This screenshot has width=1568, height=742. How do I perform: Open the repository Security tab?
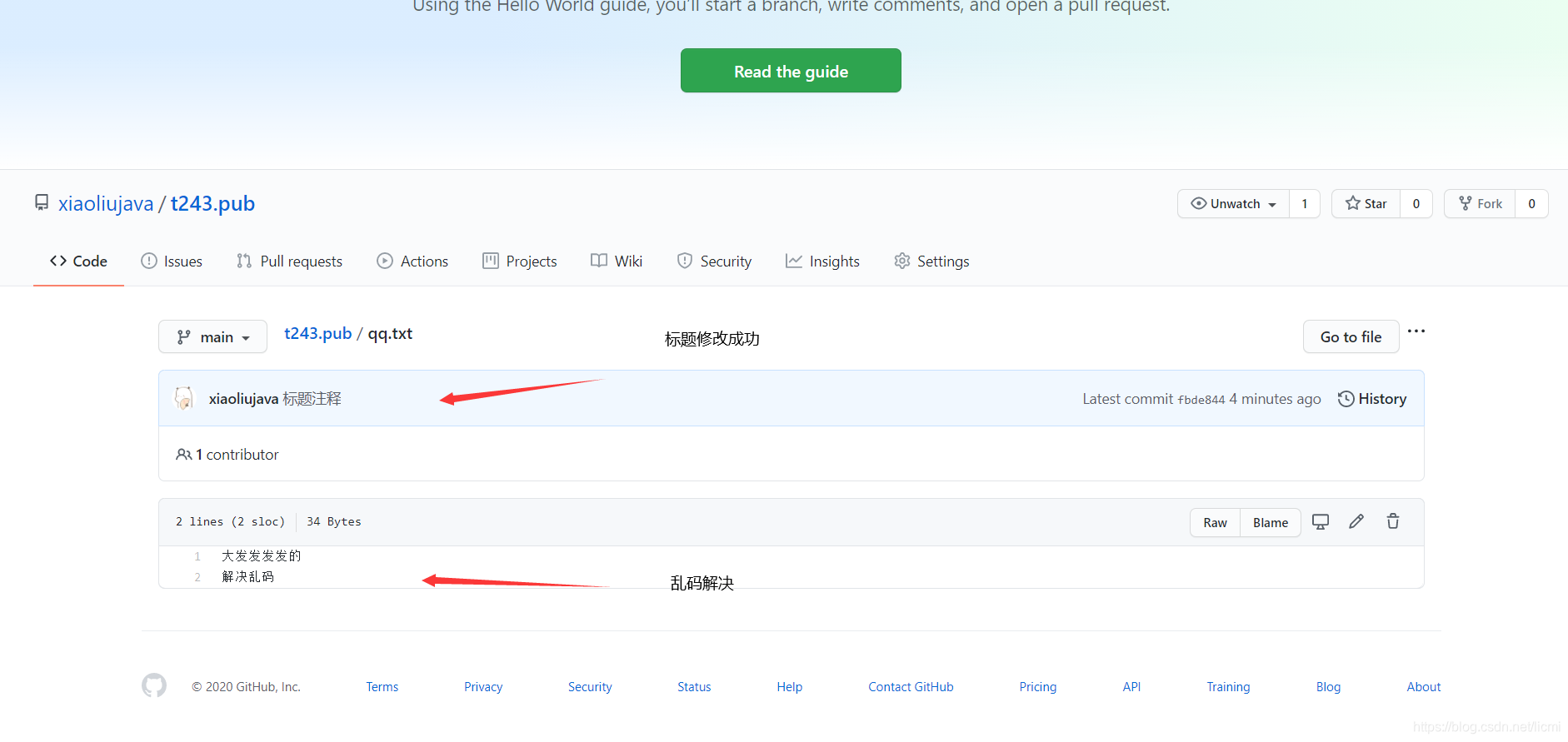(x=714, y=261)
